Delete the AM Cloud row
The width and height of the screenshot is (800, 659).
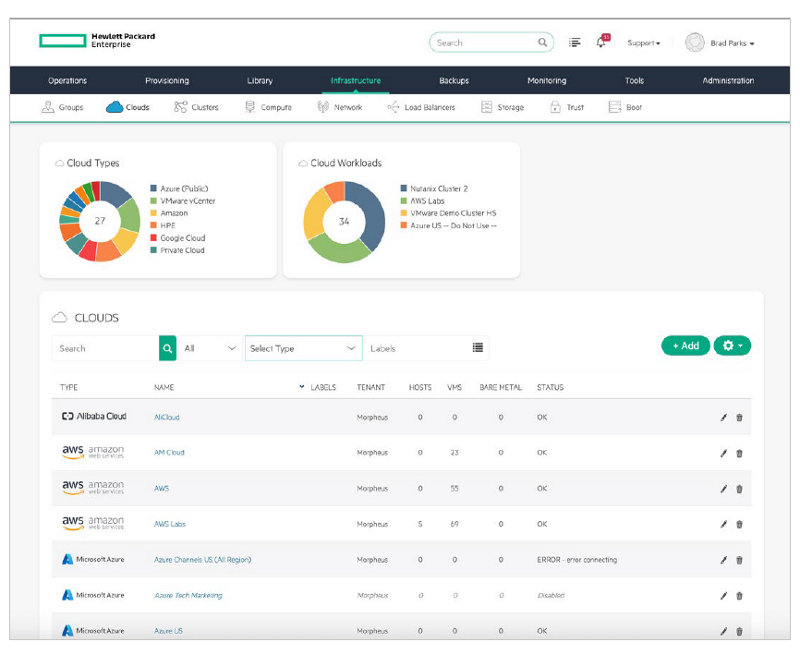[739, 453]
